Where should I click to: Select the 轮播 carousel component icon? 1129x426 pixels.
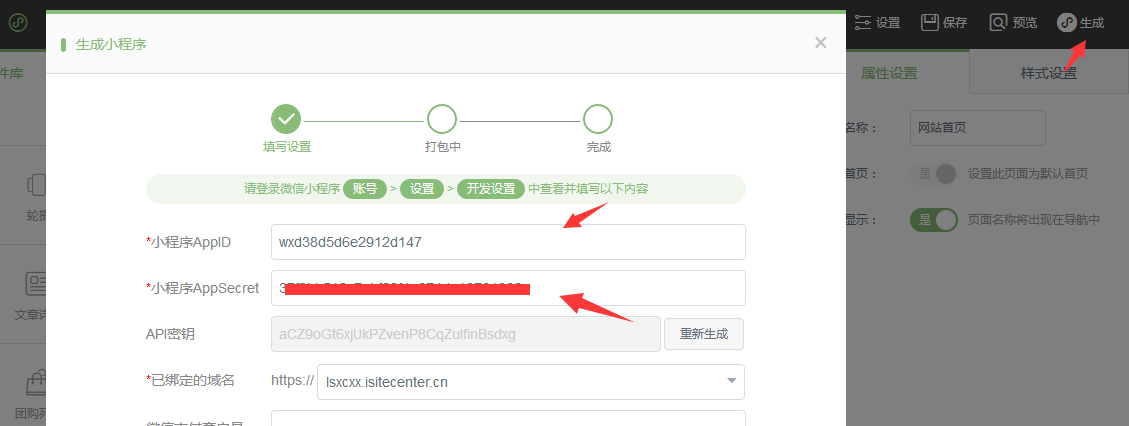[x=36, y=184]
